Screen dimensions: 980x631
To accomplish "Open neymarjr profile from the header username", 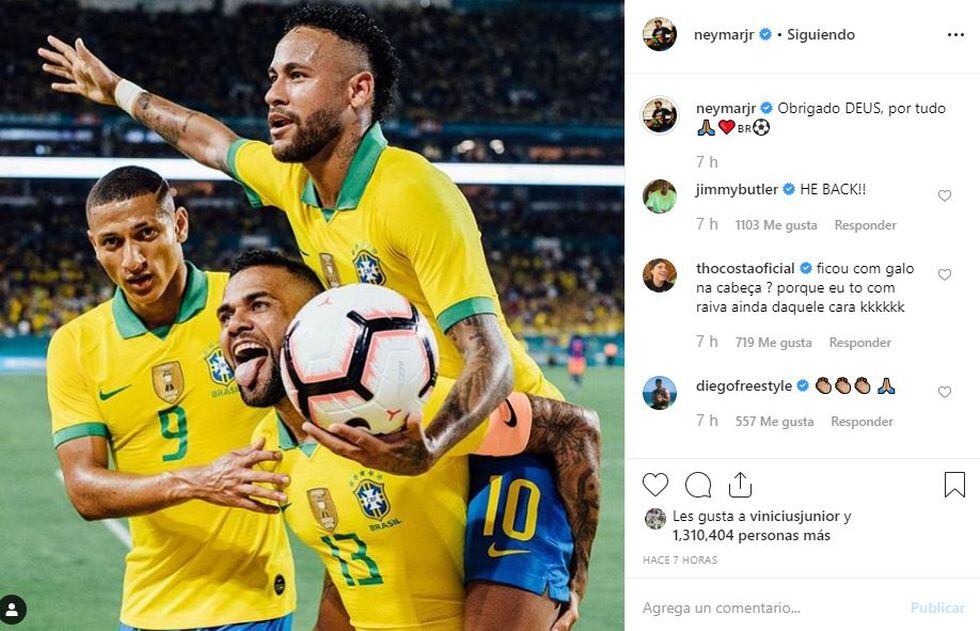I will [724, 35].
